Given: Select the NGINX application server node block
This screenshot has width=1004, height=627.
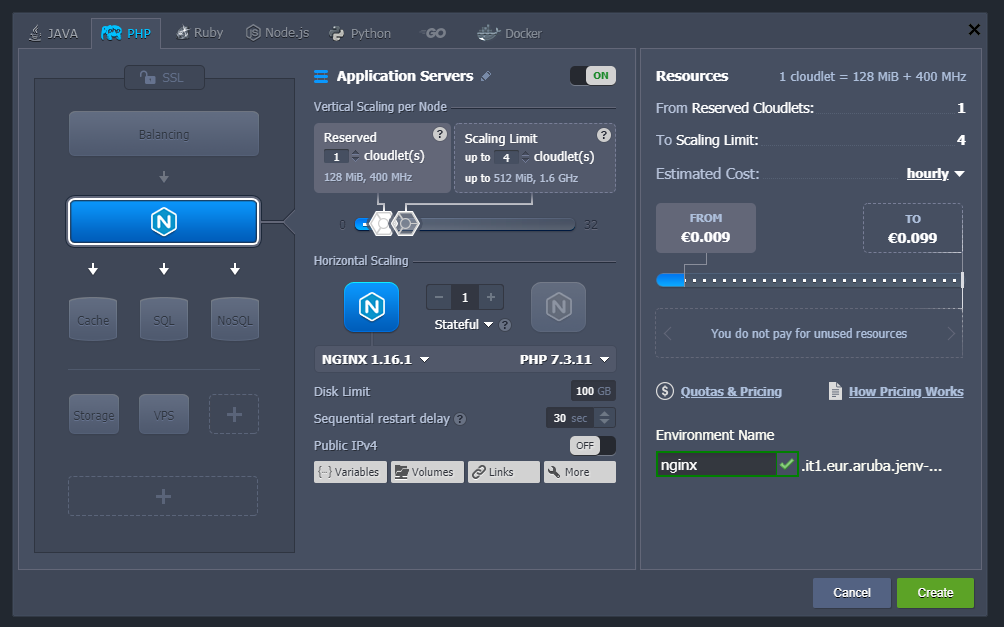Looking at the screenshot, I should [x=164, y=222].
